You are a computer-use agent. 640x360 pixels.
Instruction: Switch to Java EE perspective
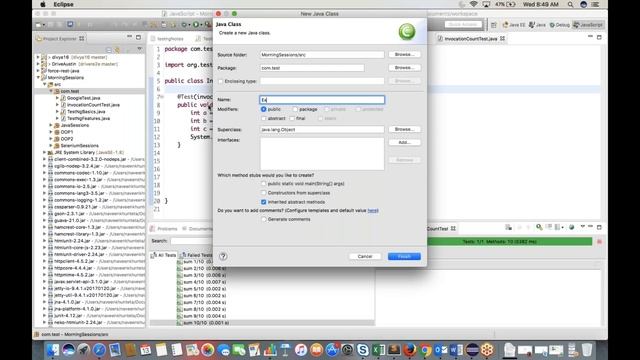click(514, 25)
